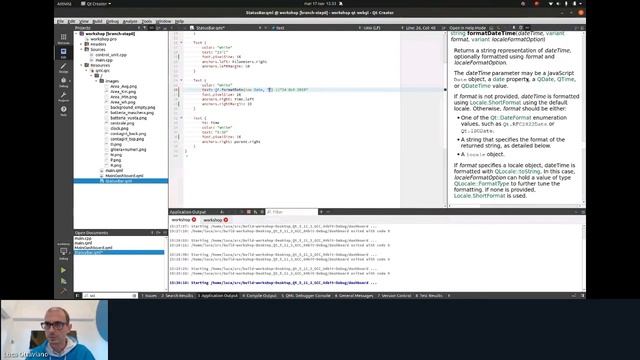Image resolution: width=640 pixels, height=360 pixels.
Task: Select main.cpp in the Sources folder
Action: pos(104,60)
